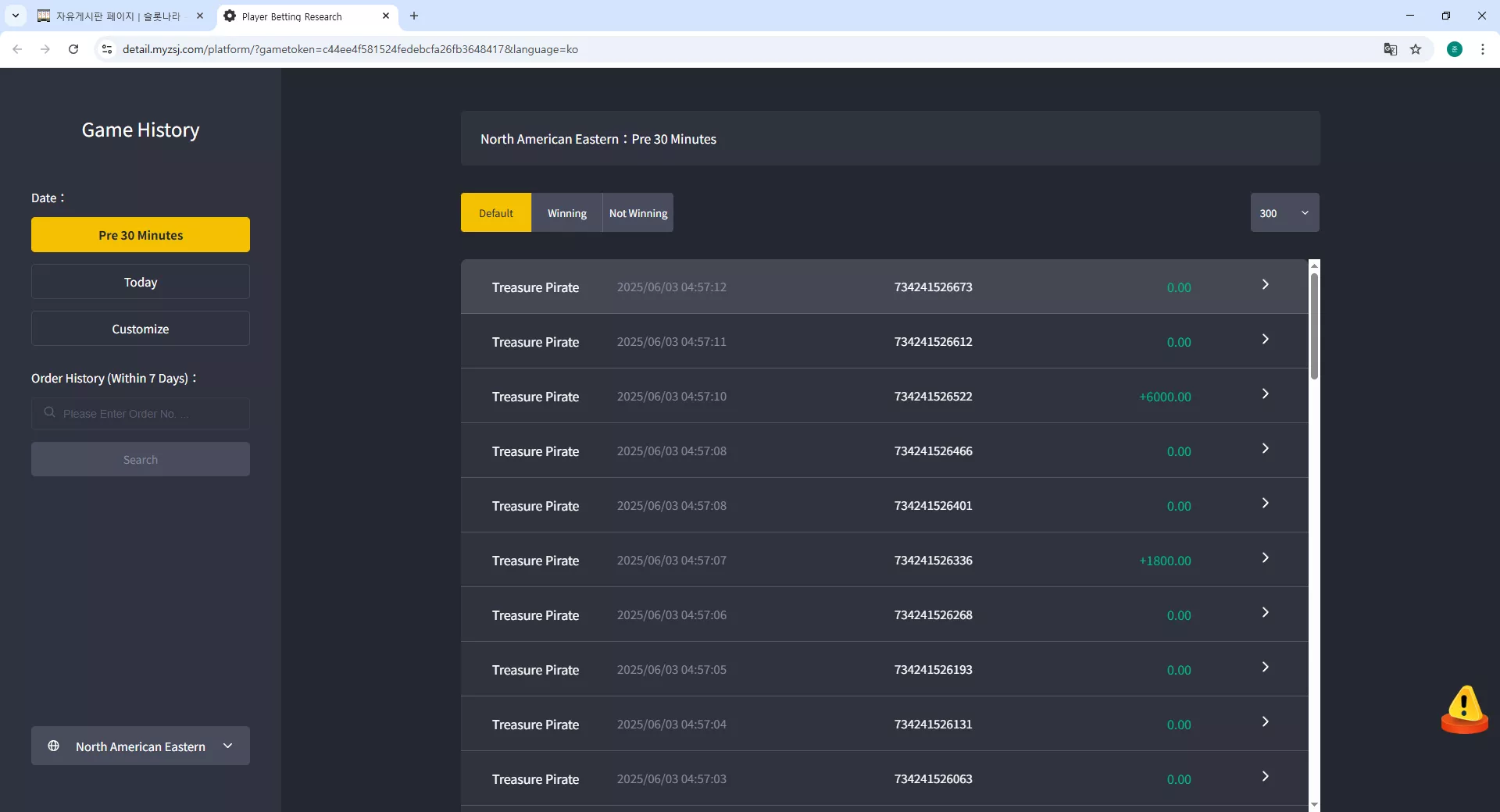
Task: Click the order number input field
Action: [141, 413]
